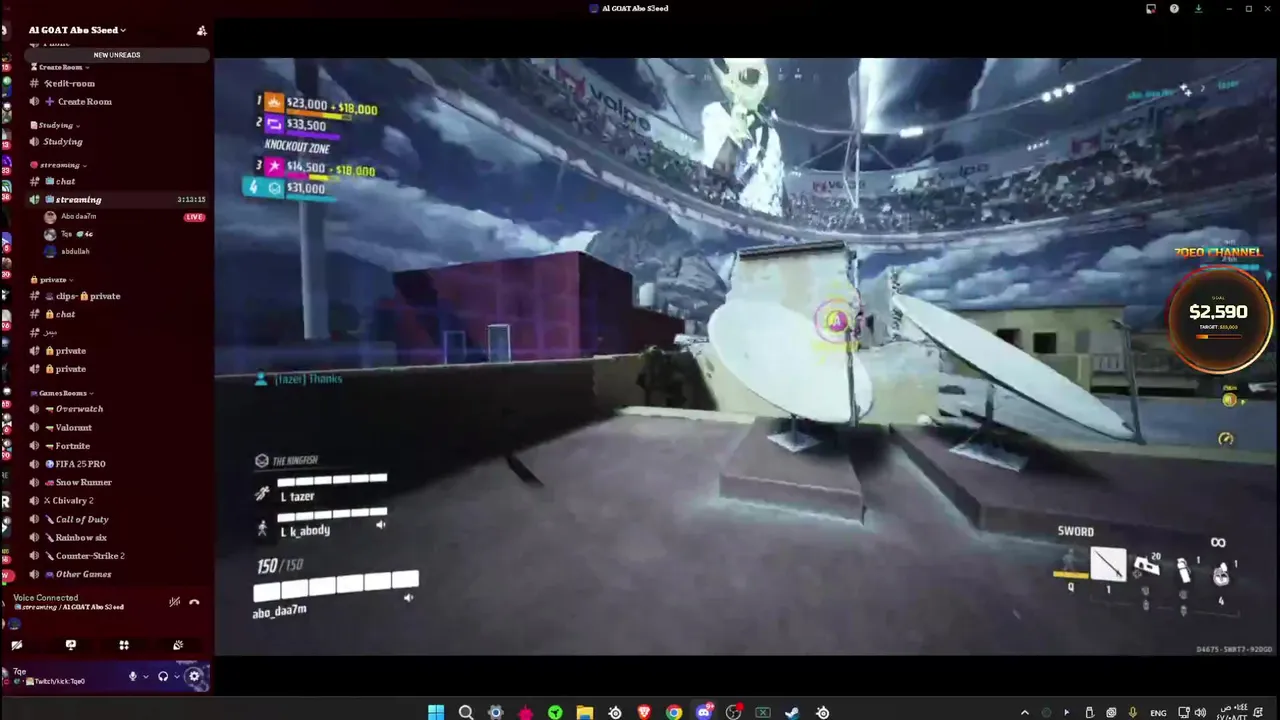Image resolution: width=1280 pixels, height=720 pixels.
Task: Open the green taskbar icon beside File Explorer
Action: pos(555,712)
